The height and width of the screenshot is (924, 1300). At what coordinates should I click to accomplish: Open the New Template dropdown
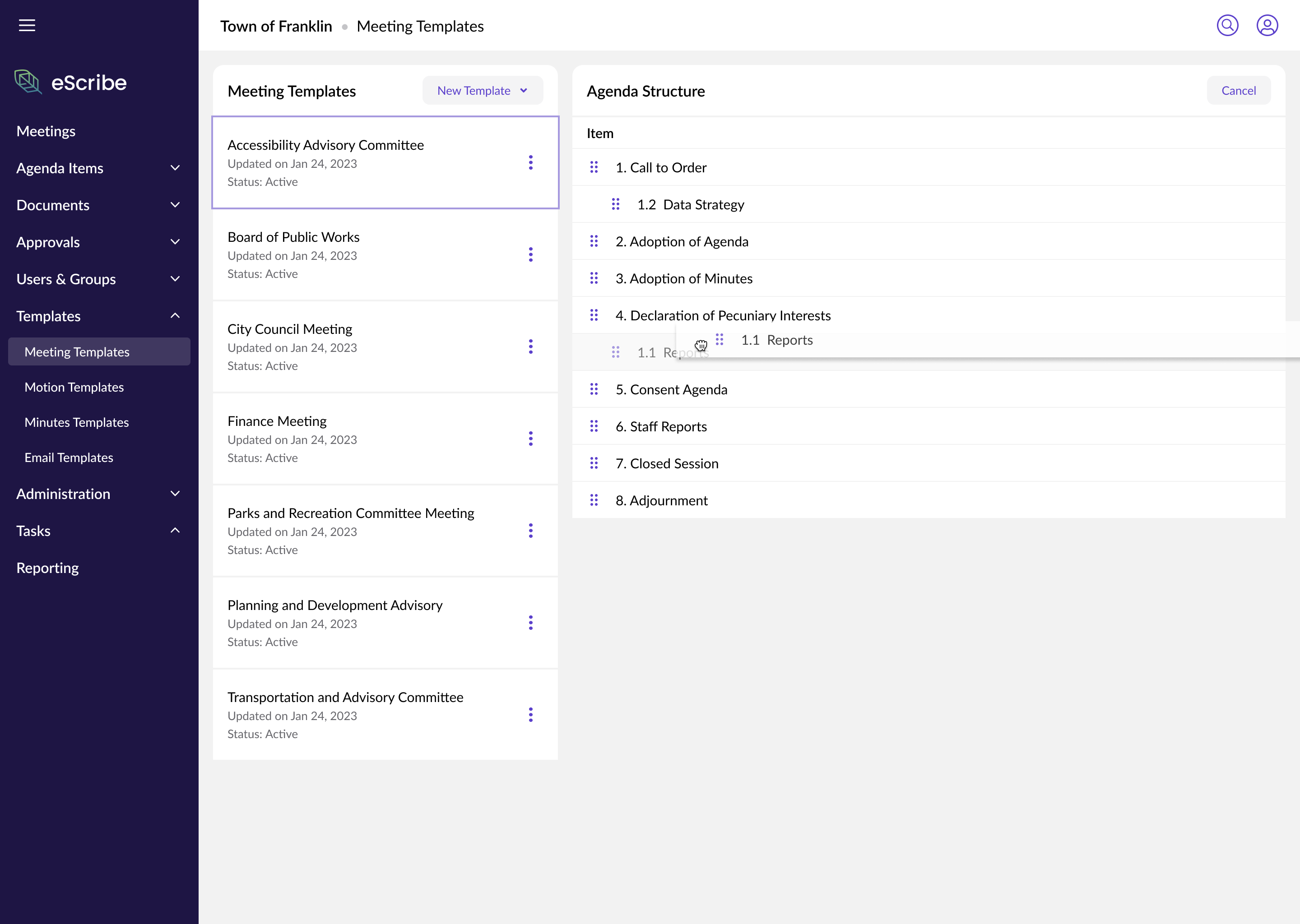pos(483,91)
